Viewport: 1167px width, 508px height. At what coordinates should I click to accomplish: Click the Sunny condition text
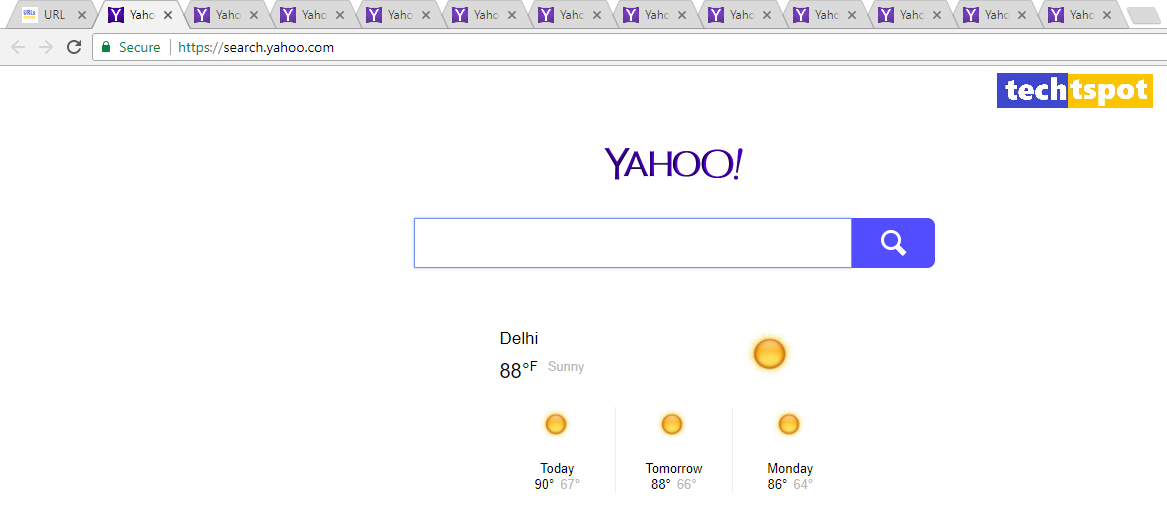(x=566, y=367)
